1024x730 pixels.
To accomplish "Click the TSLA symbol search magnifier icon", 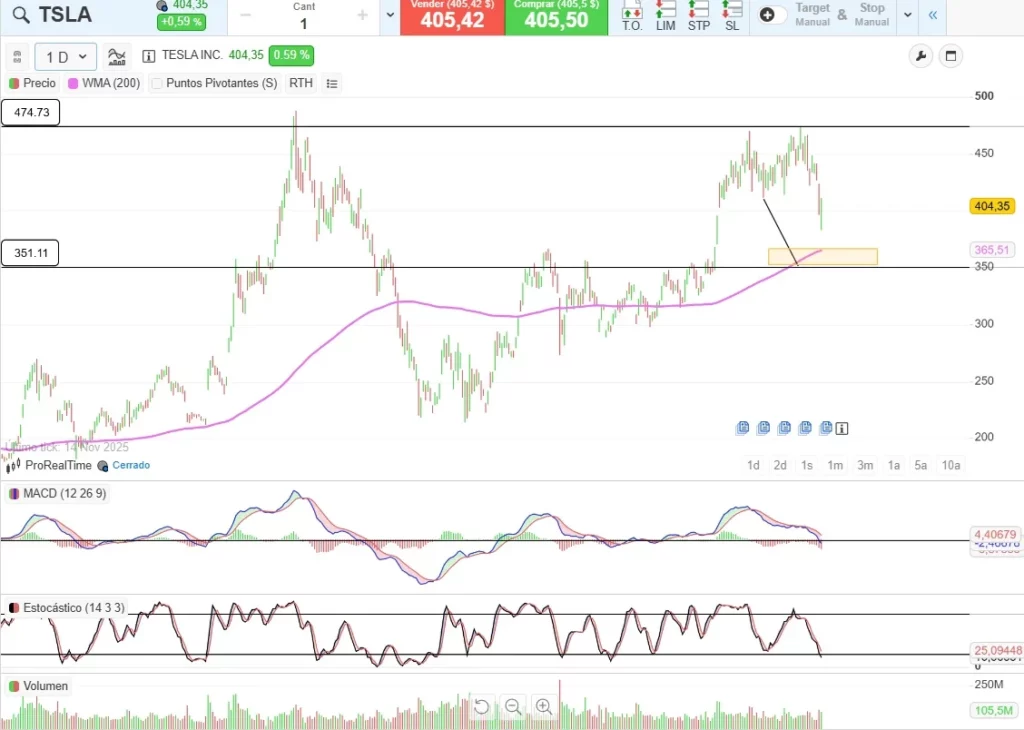I will (20, 15).
